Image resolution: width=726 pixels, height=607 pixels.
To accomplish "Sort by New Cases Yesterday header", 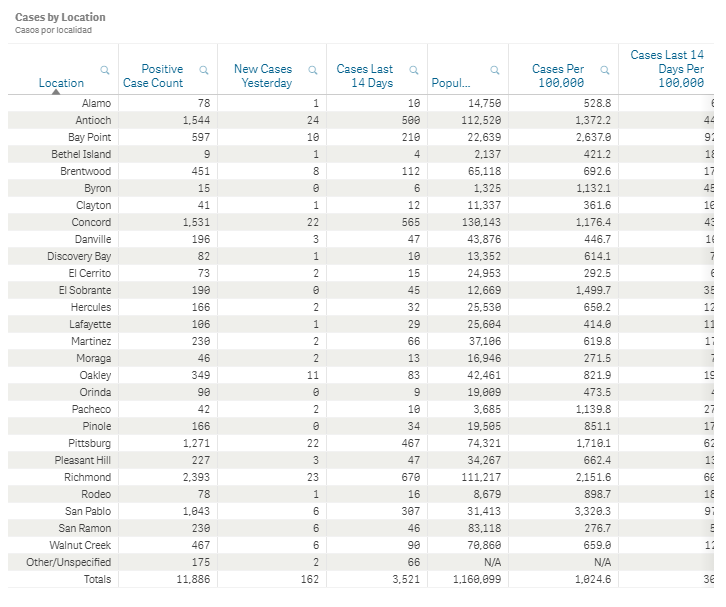I will 263,76.
